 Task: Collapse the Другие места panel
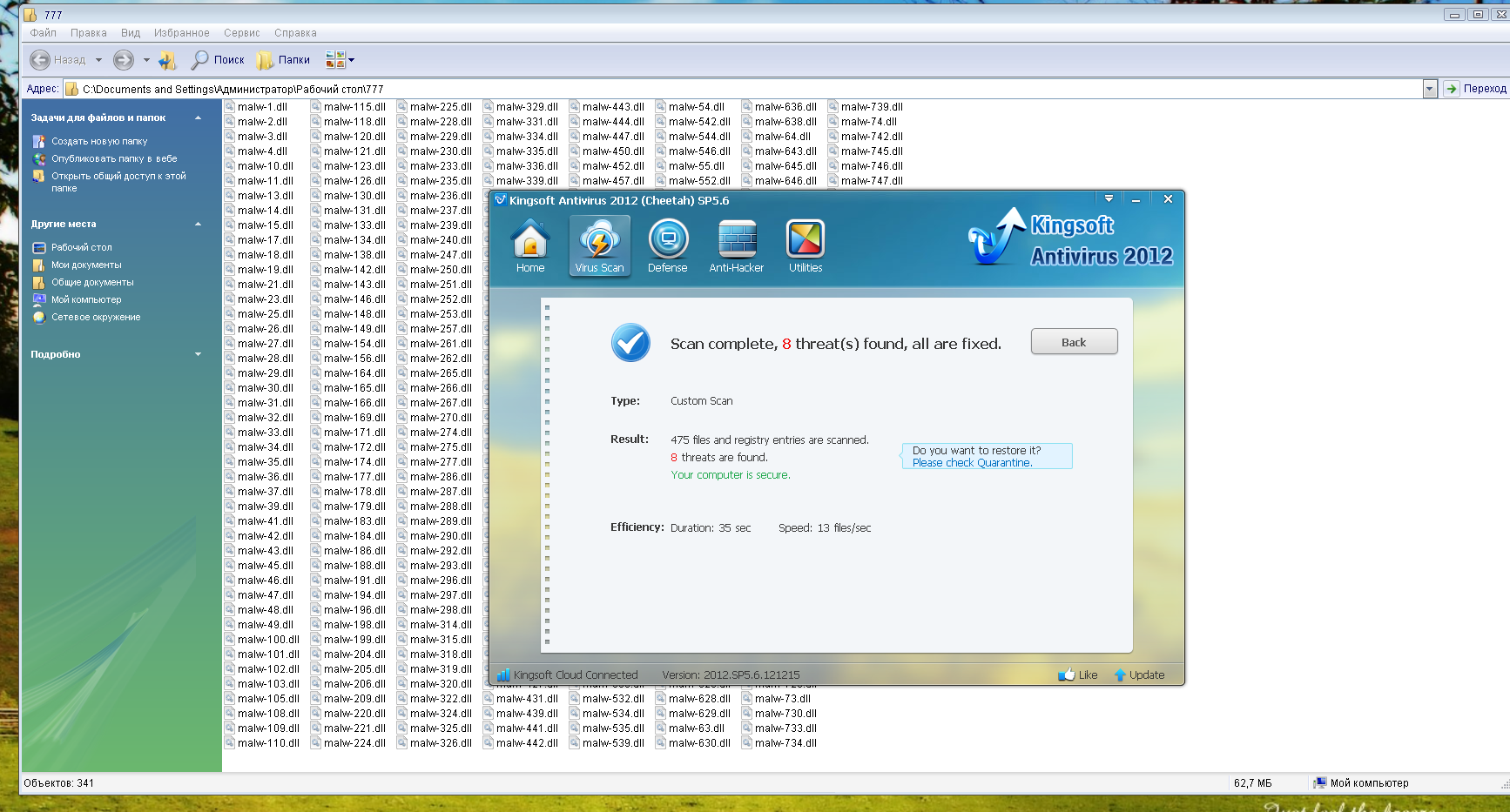point(198,224)
